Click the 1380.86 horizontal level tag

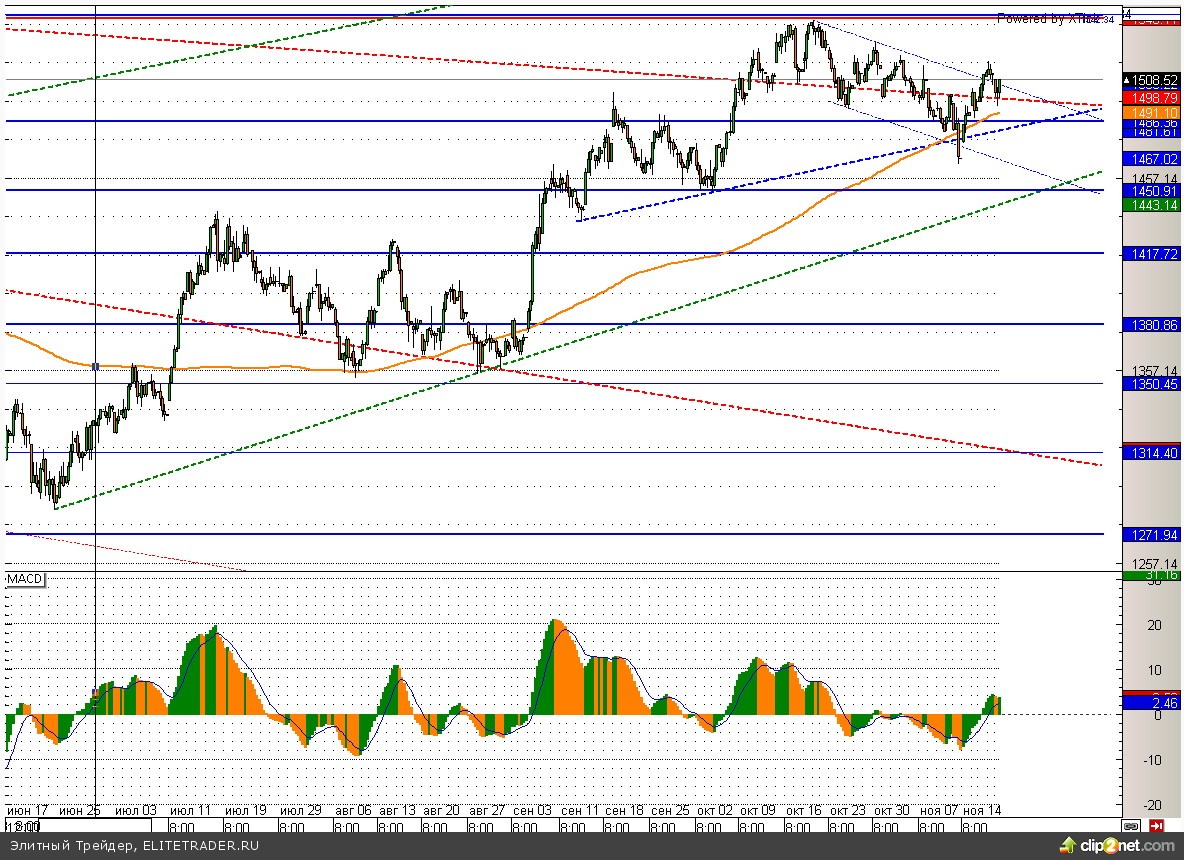pos(1151,325)
